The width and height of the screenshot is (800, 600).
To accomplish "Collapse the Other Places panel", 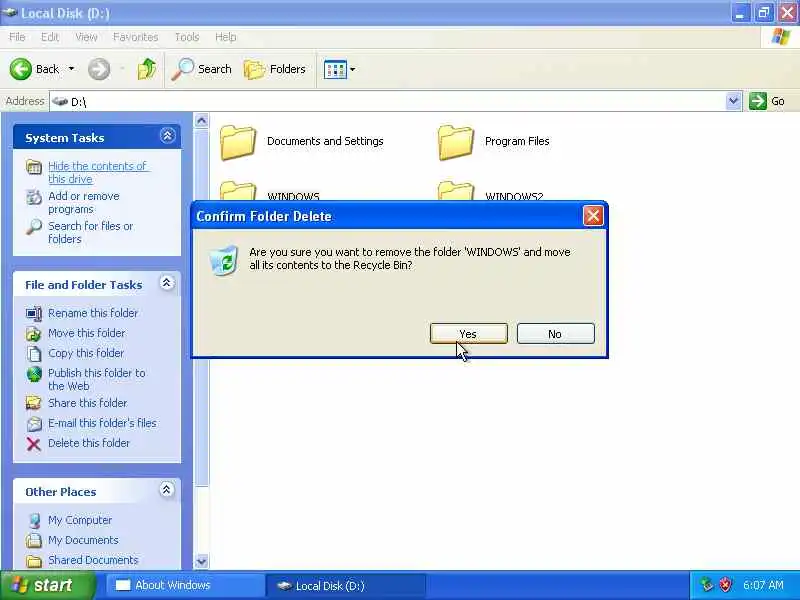I will (166, 490).
